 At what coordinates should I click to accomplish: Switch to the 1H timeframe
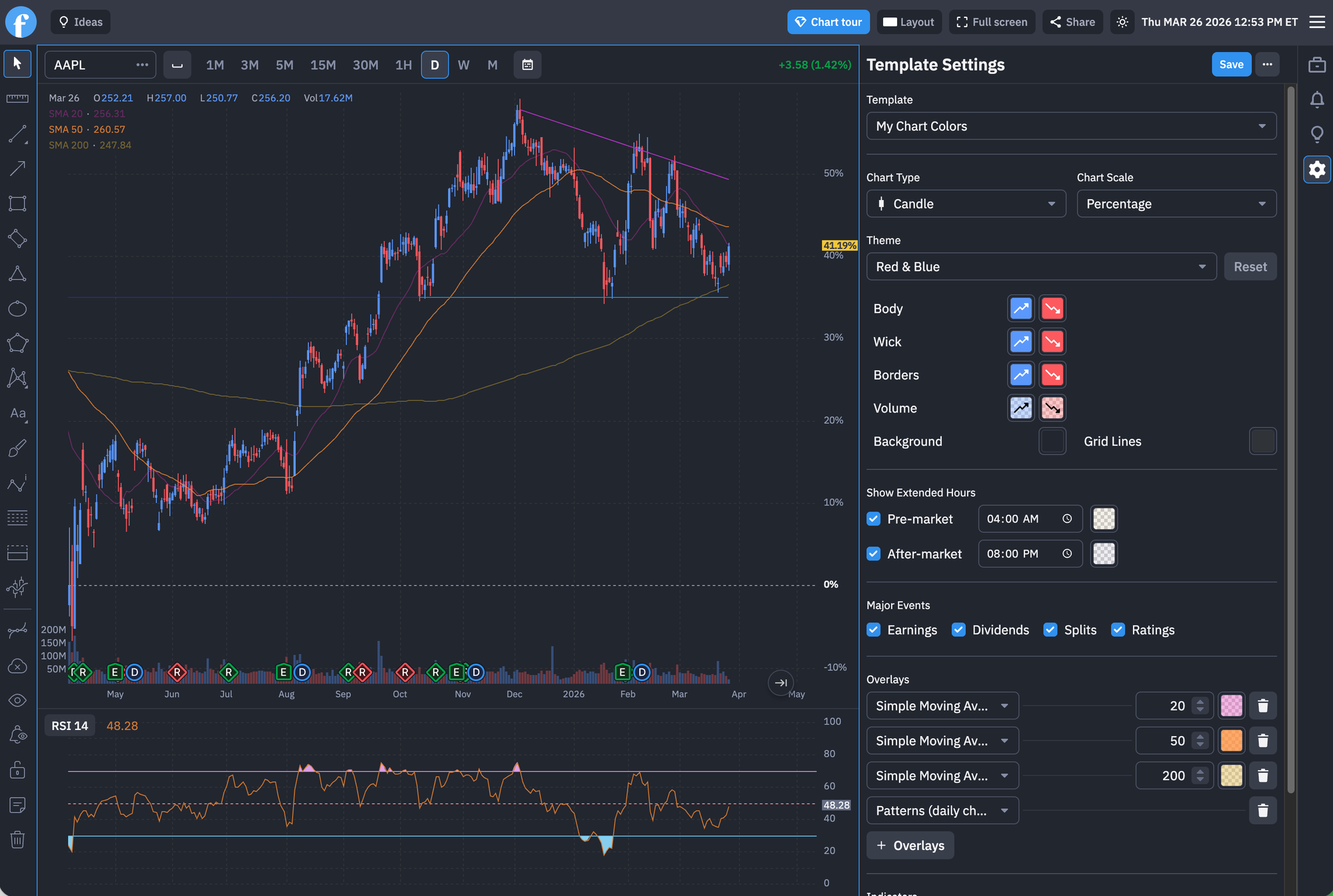(403, 65)
